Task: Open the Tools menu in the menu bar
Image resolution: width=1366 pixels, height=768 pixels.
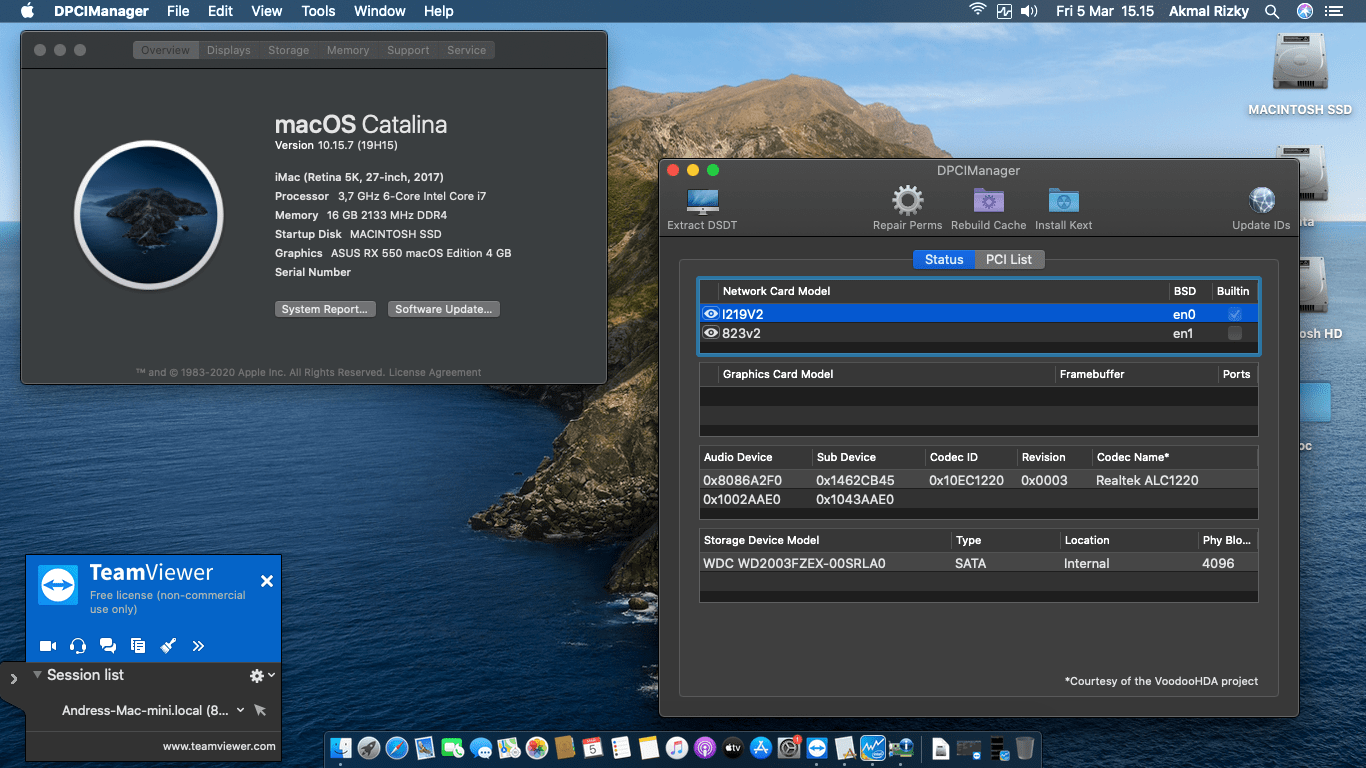Action: pos(318,11)
